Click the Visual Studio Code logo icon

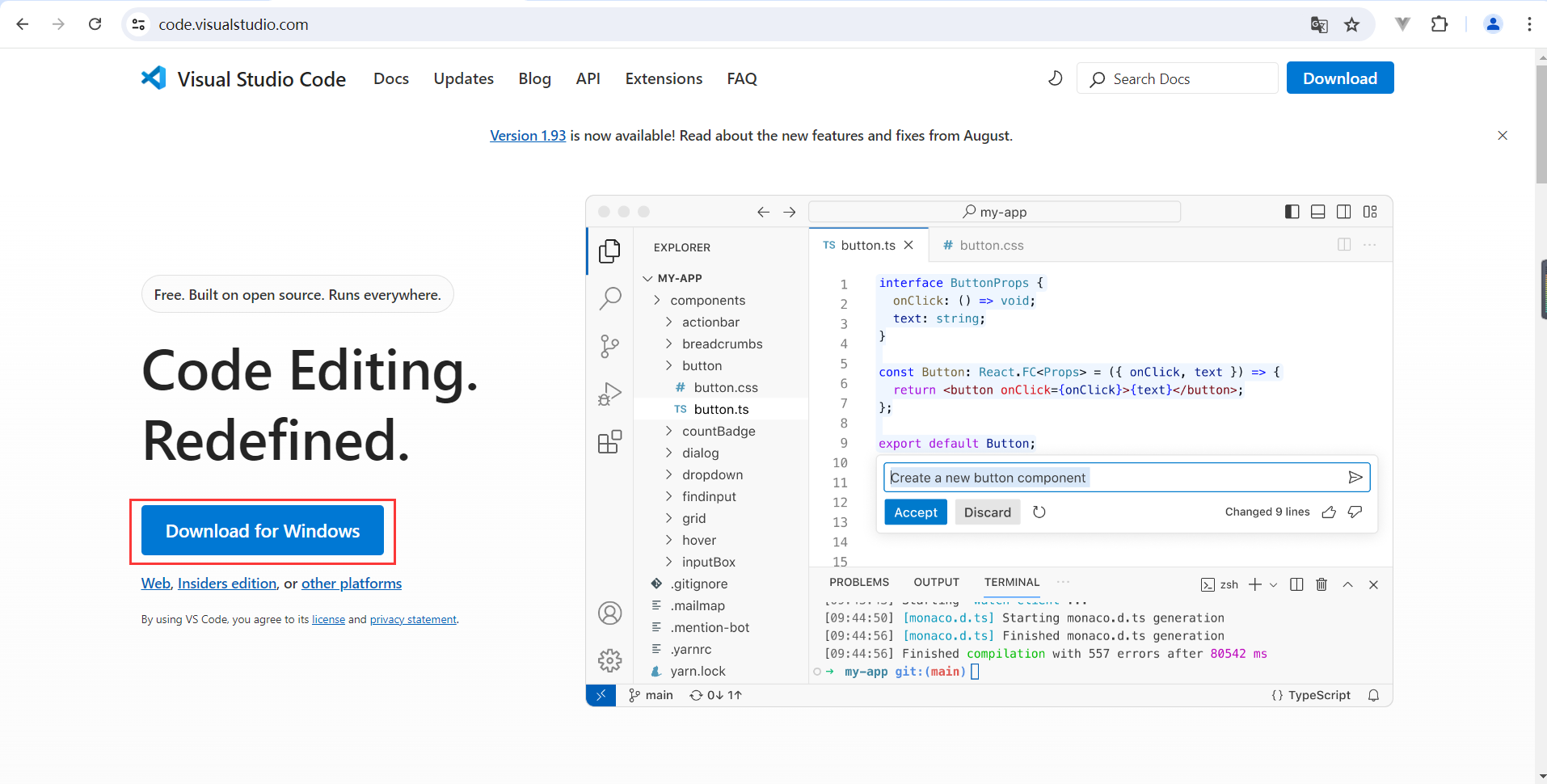[x=154, y=78]
